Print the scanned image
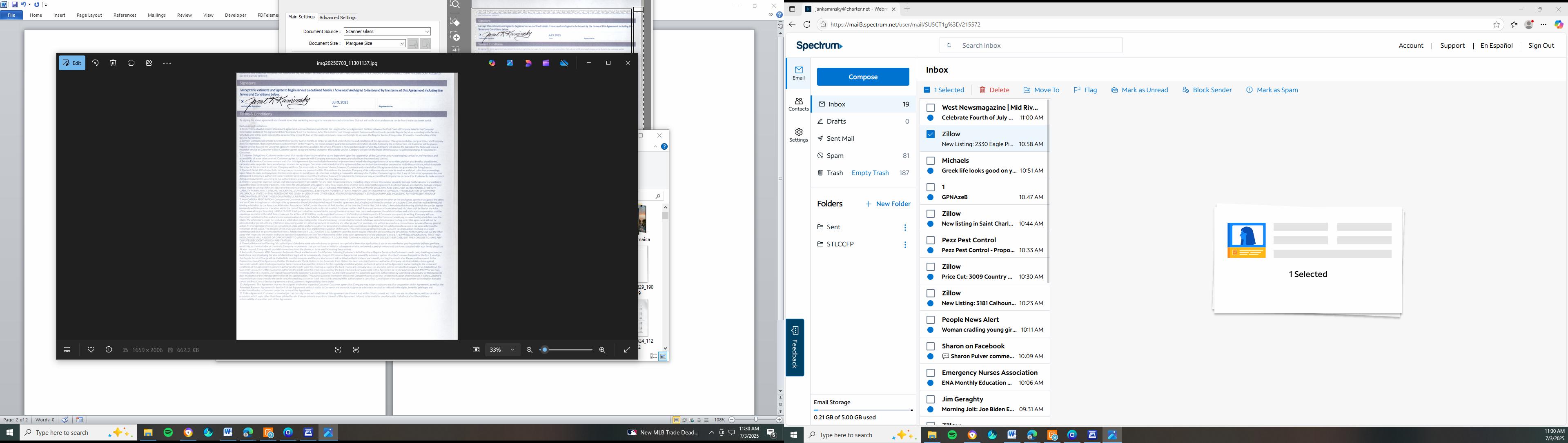 (x=131, y=63)
